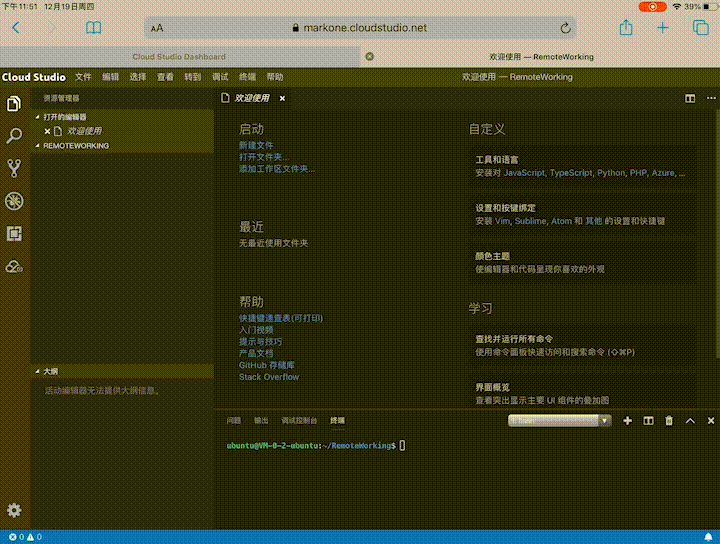Open the Explorer files view in activity bar
The width and height of the screenshot is (720, 544).
coord(14,104)
